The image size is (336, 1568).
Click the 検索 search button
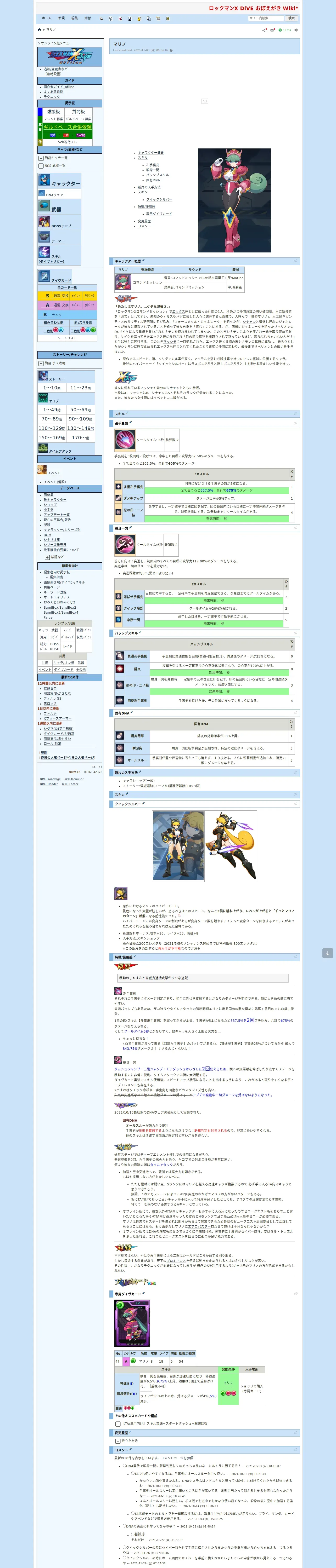click(x=291, y=18)
